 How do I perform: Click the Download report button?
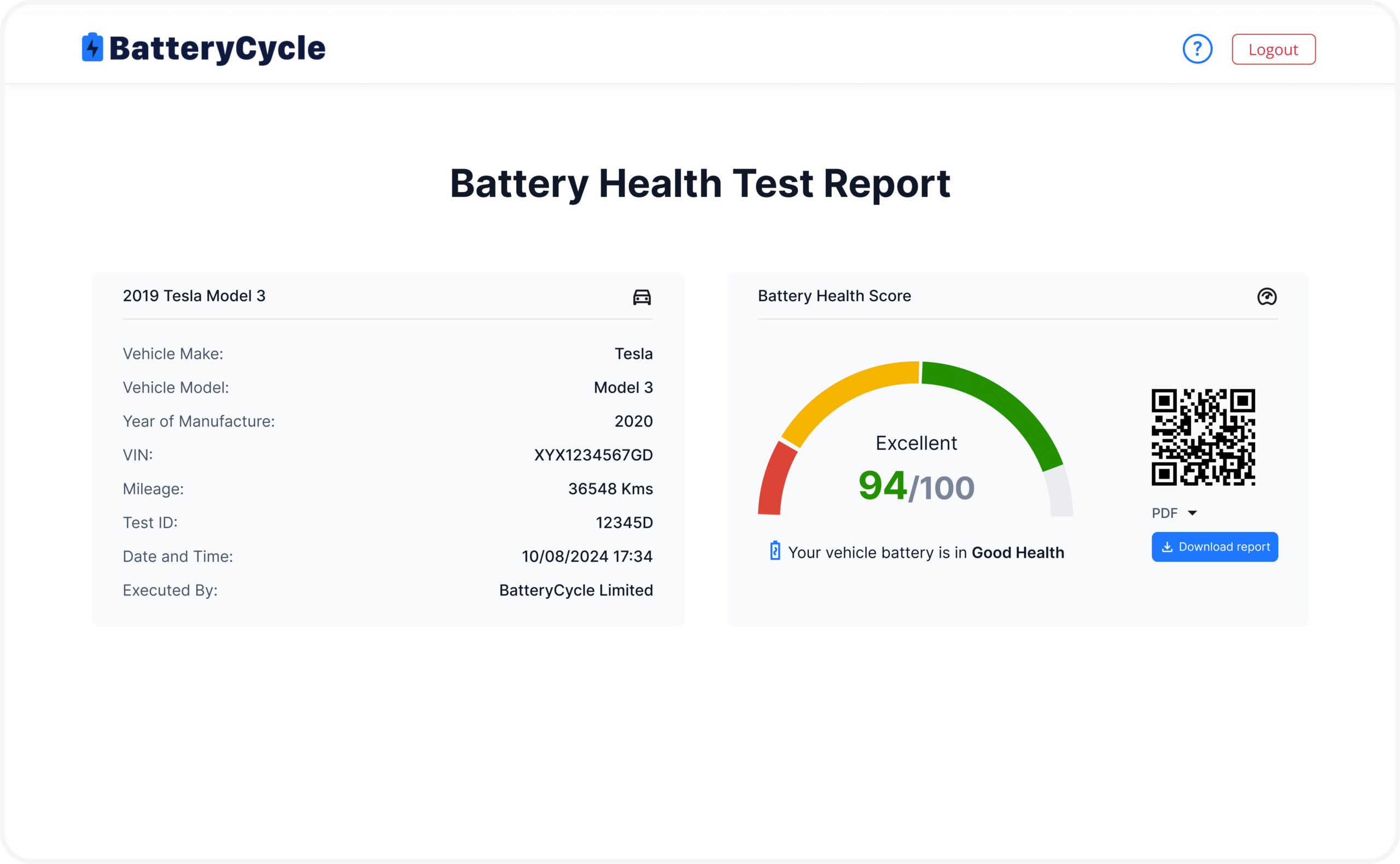1214,547
